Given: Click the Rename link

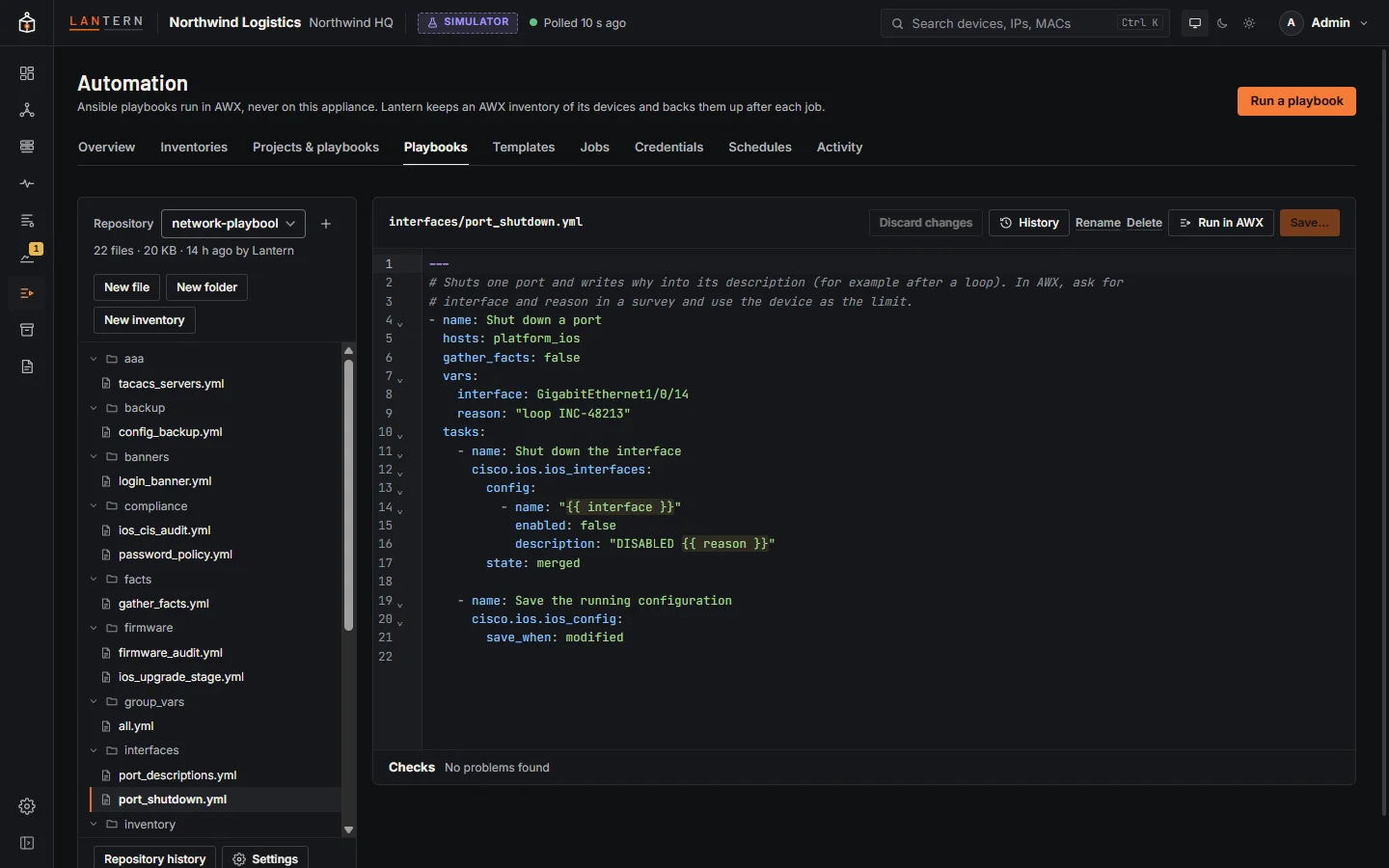Looking at the screenshot, I should [1098, 223].
